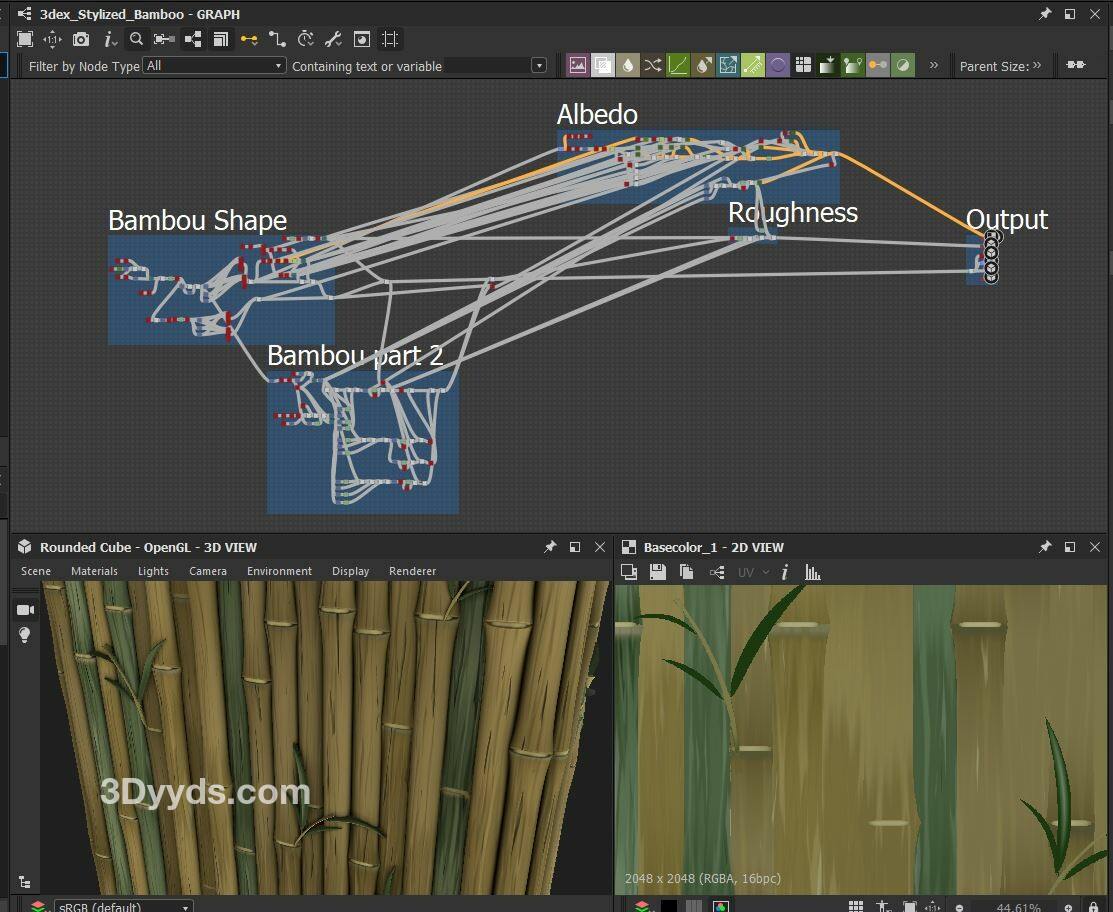Pin the Graph panel
Screen dimensions: 1113x912
1045,14
